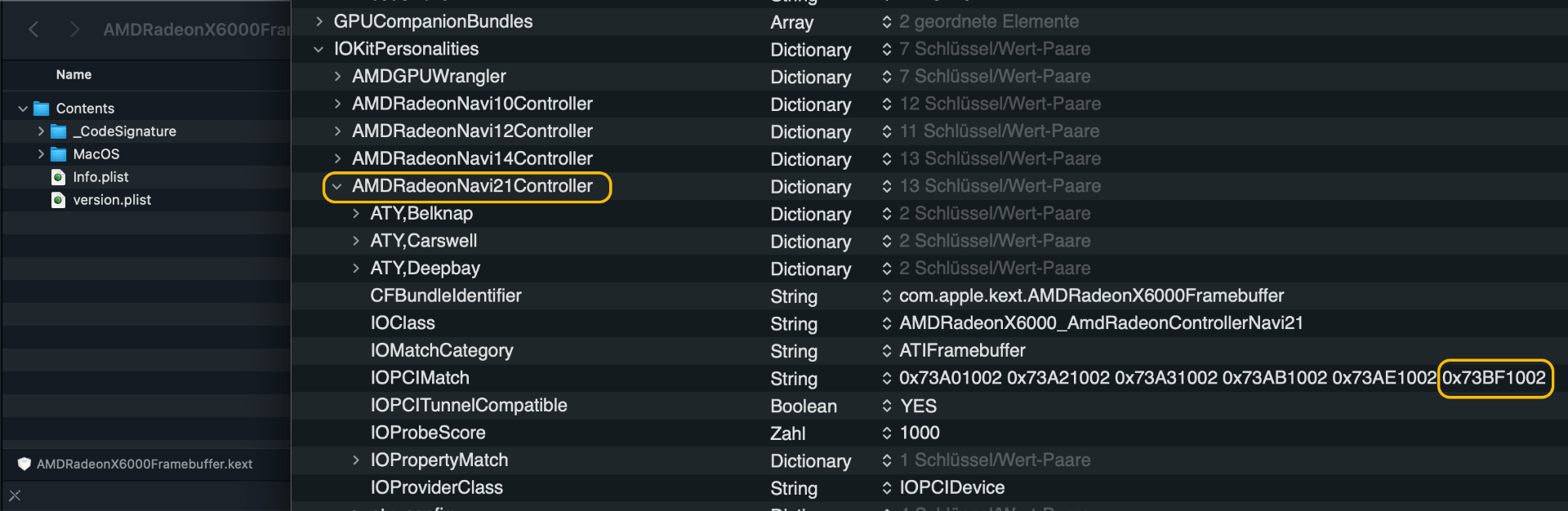Open type stepper for IOProbeScore row
1568x511 pixels.
886,433
